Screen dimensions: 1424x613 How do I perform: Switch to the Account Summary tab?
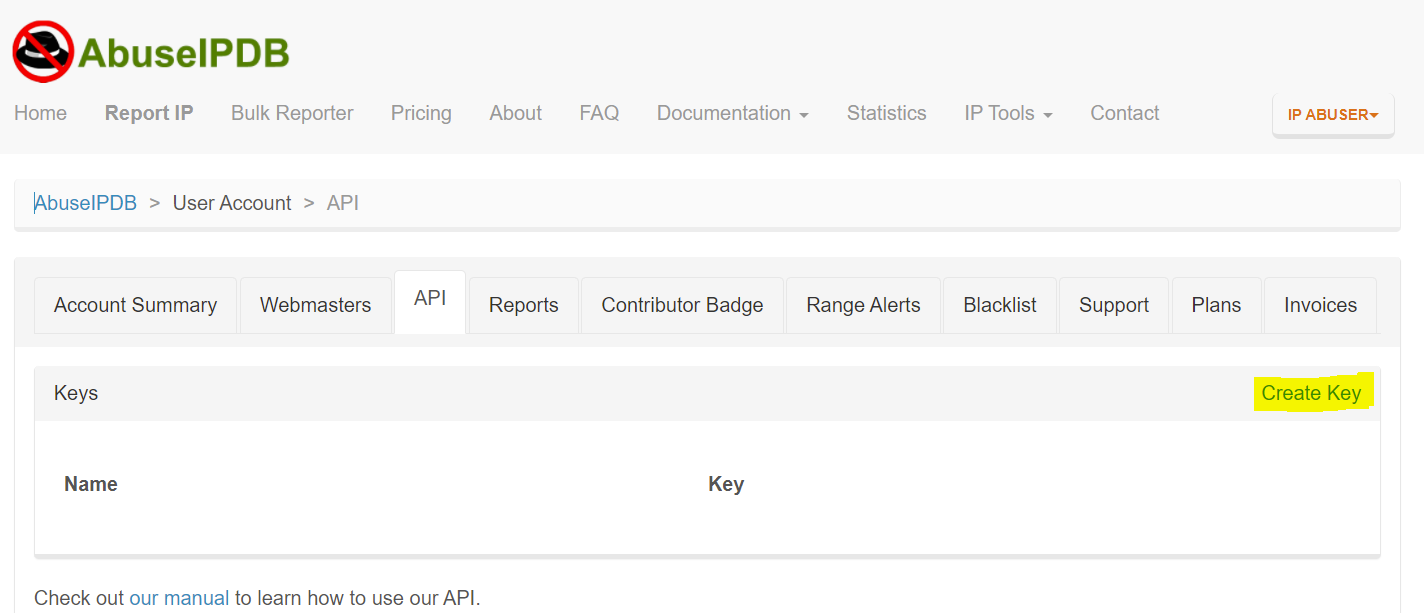click(135, 305)
